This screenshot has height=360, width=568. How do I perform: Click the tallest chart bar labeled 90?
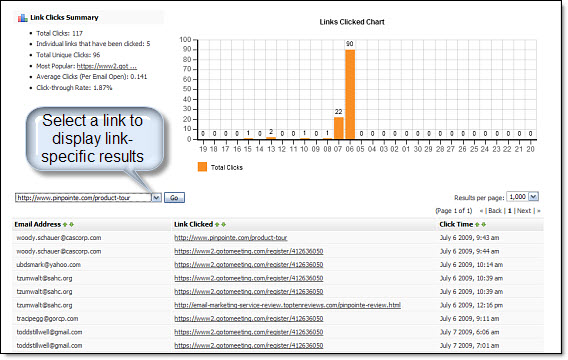point(350,94)
